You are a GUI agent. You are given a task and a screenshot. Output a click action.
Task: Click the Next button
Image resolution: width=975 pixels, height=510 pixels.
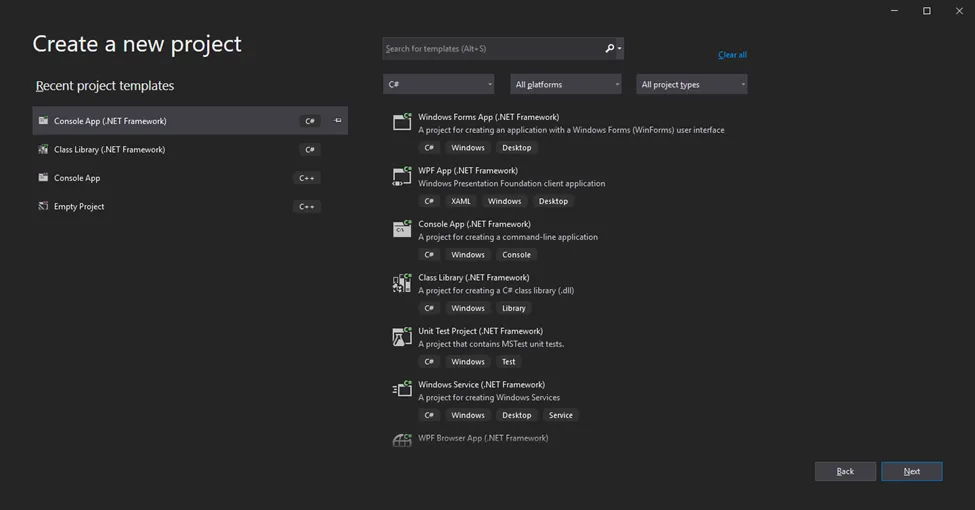coord(911,471)
